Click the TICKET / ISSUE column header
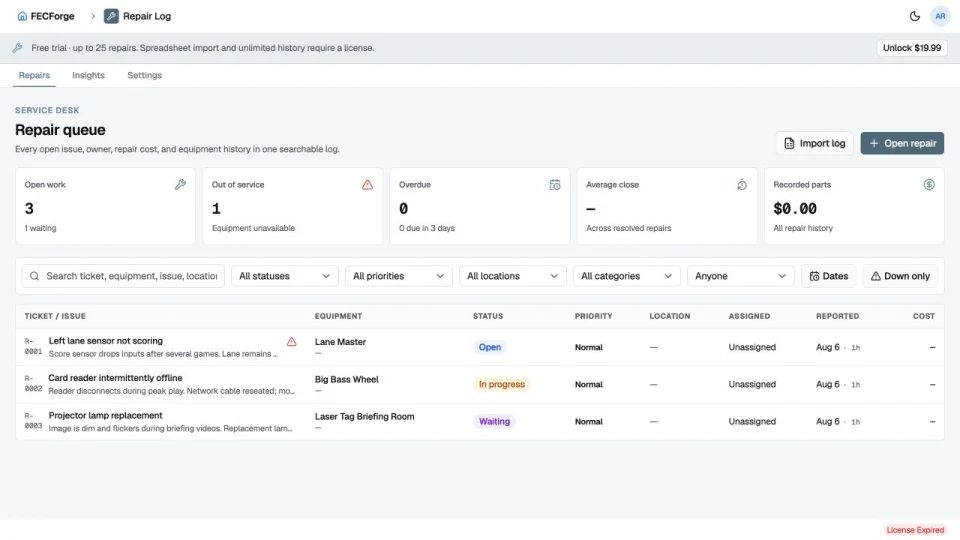This screenshot has width=960, height=540. click(55, 317)
